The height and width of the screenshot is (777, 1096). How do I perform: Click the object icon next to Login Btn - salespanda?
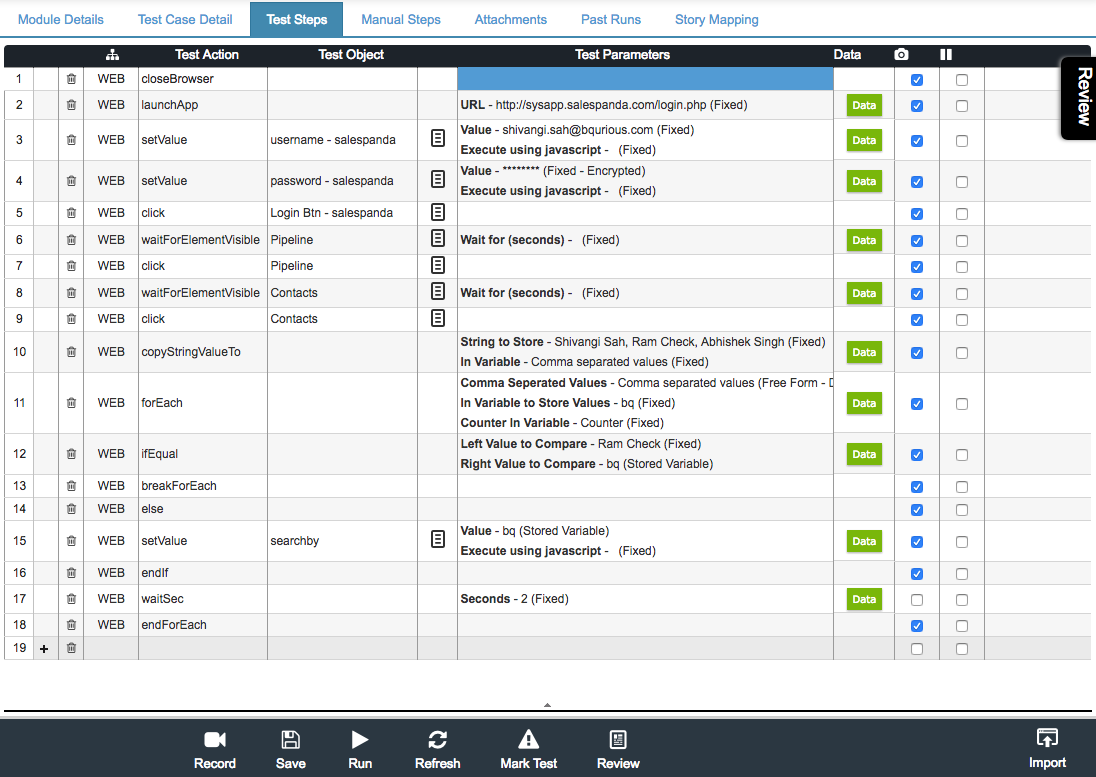pos(438,212)
